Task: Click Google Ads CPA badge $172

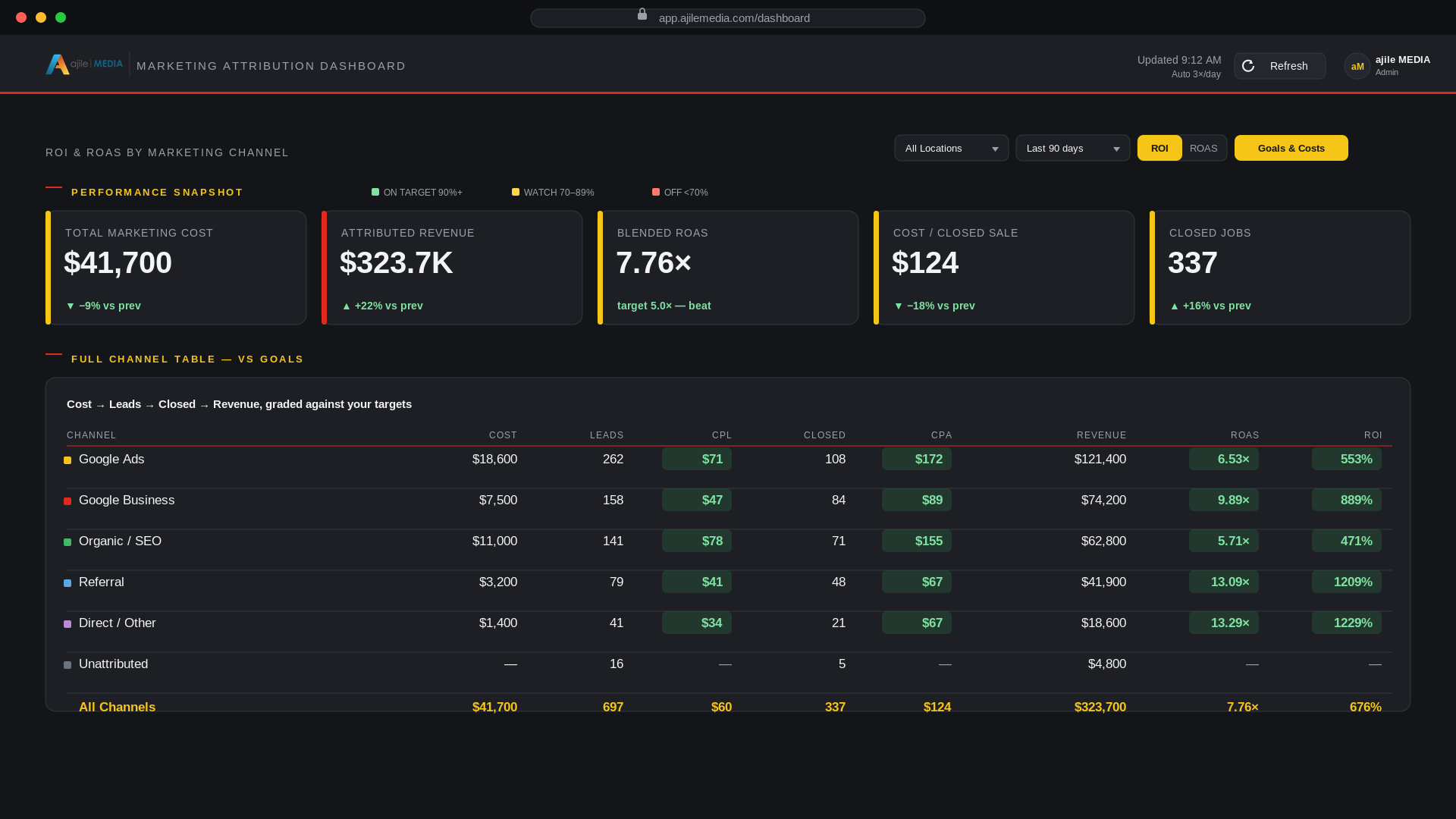Action: (x=917, y=459)
